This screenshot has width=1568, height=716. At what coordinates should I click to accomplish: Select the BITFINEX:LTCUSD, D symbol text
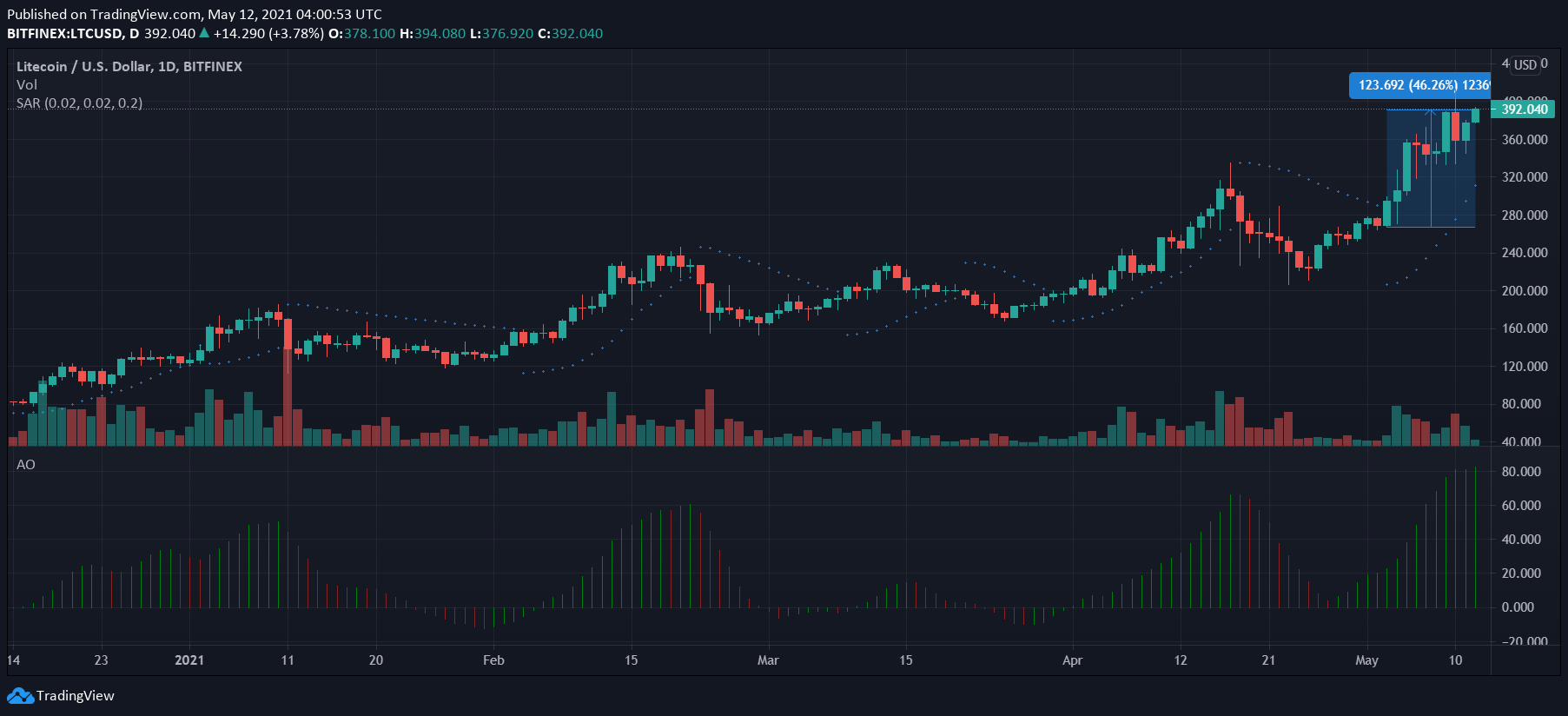click(x=73, y=34)
